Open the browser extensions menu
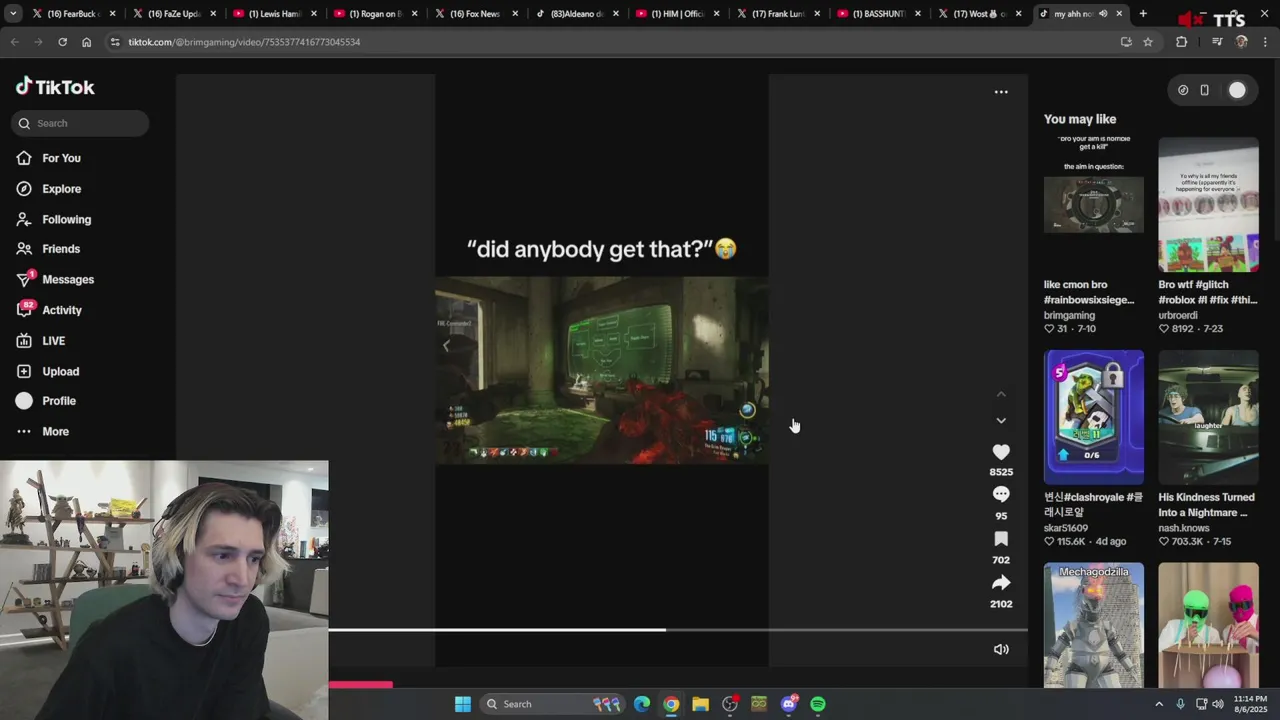 tap(1181, 42)
